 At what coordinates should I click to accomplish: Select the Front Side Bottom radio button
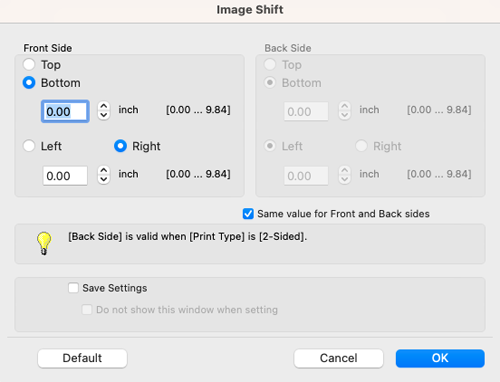point(29,83)
